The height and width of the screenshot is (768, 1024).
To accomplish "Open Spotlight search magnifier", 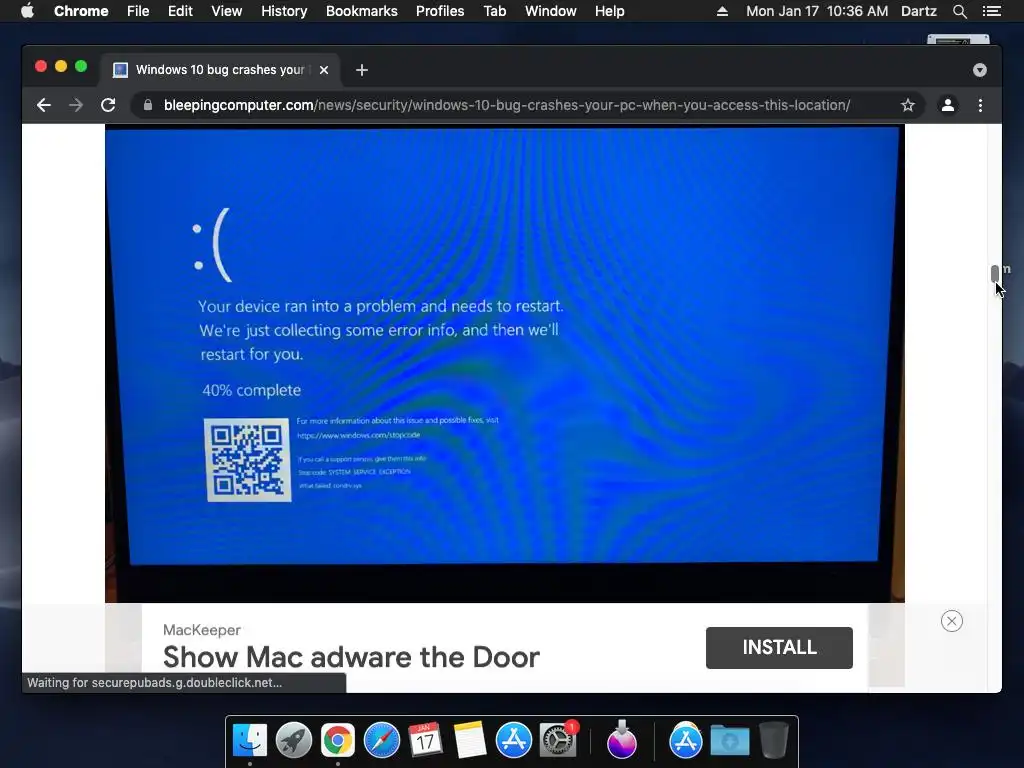I will click(959, 11).
